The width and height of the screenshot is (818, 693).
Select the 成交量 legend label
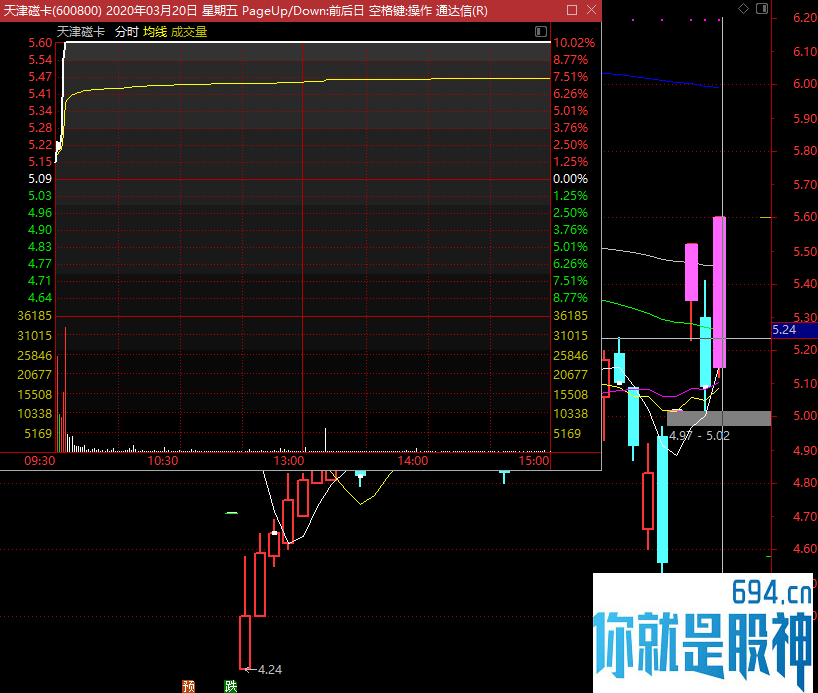tap(189, 32)
